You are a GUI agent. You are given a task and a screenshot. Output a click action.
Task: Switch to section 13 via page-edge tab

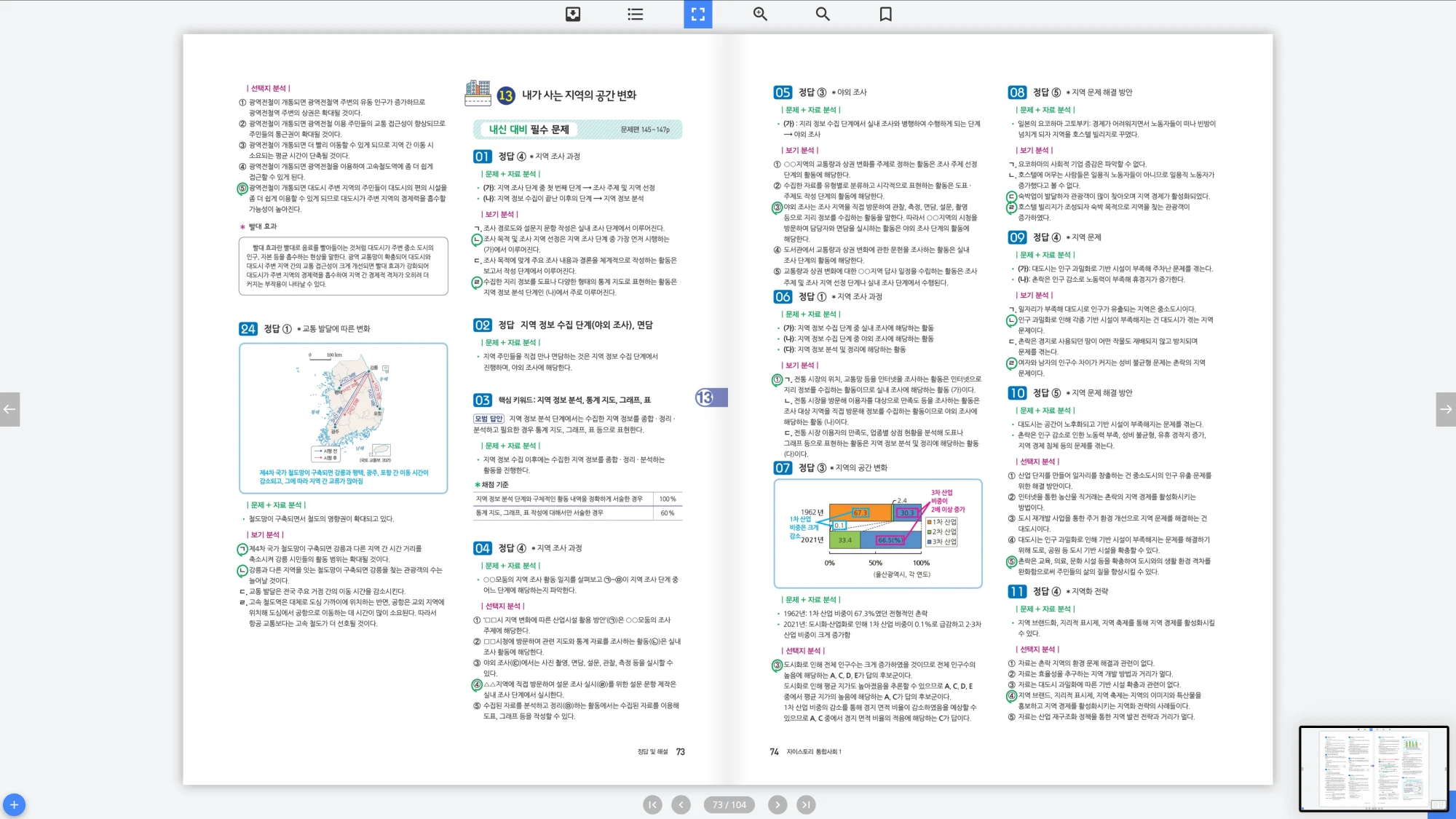pos(705,397)
